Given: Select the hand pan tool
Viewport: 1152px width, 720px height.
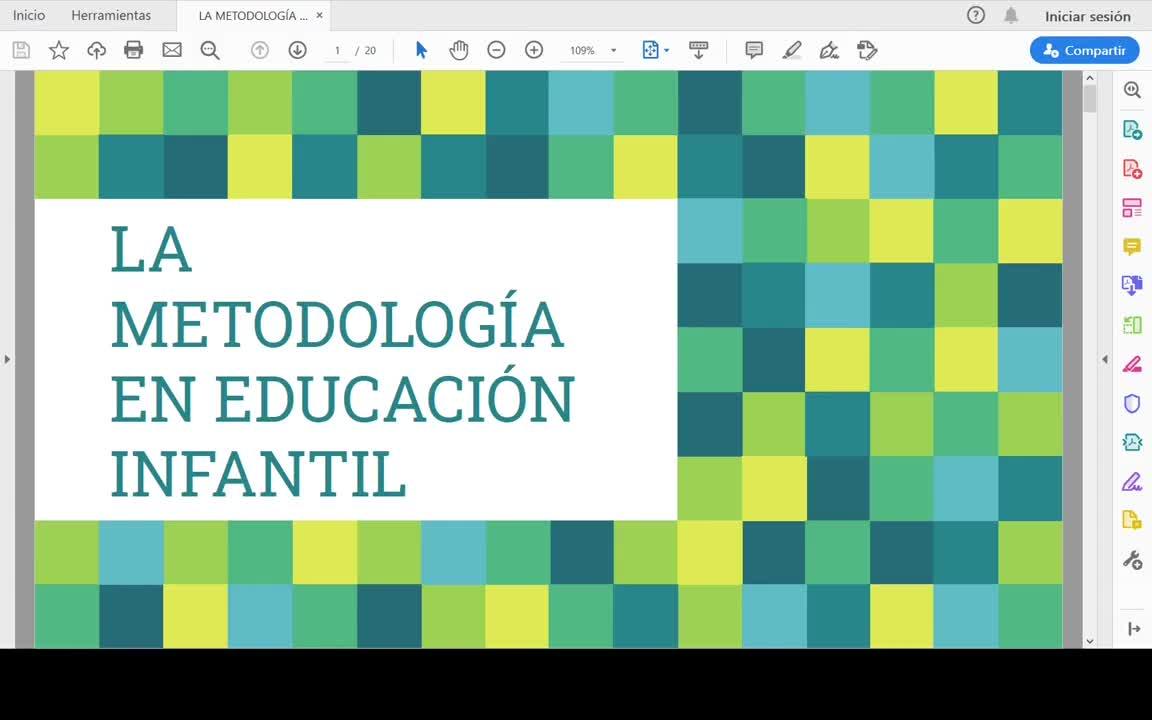Looking at the screenshot, I should [x=459, y=50].
